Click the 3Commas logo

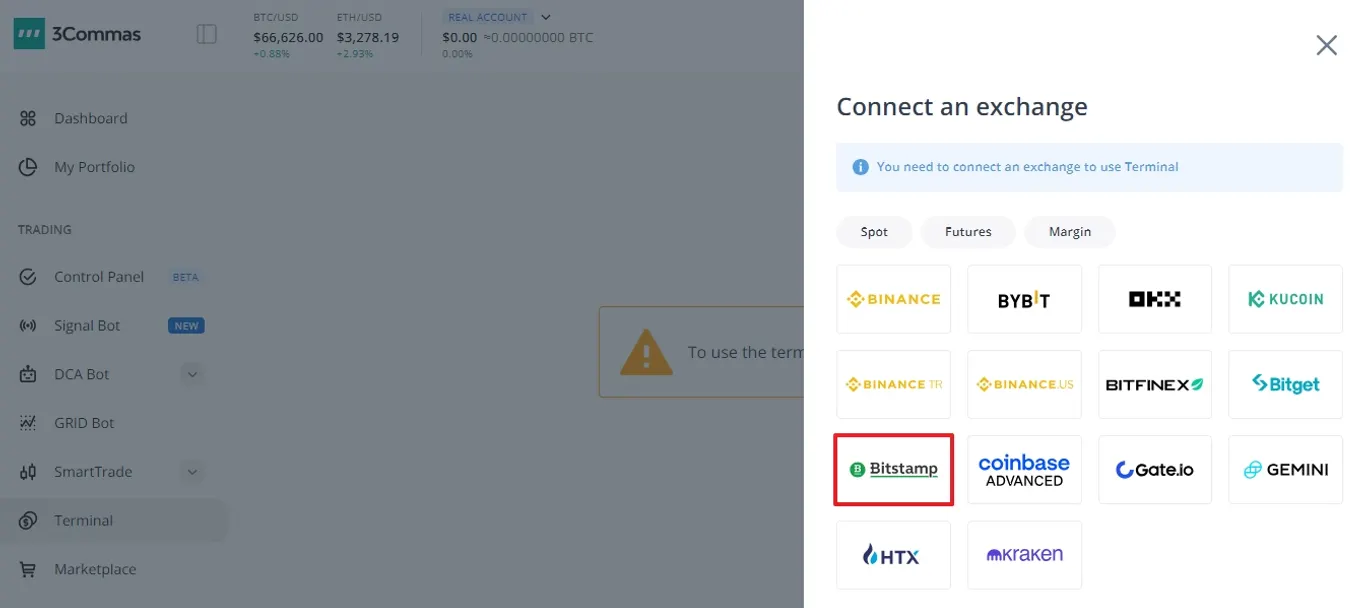pyautogui.click(x=78, y=34)
